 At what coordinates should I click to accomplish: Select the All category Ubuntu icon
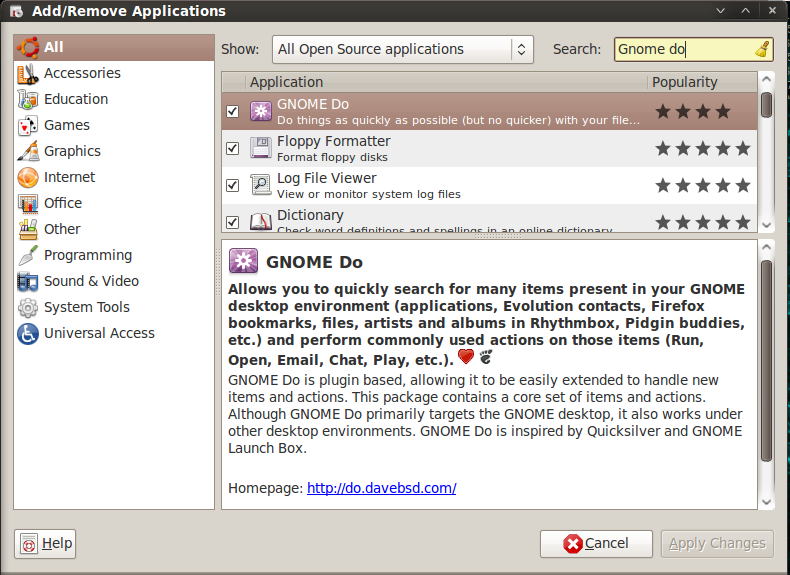(x=28, y=47)
